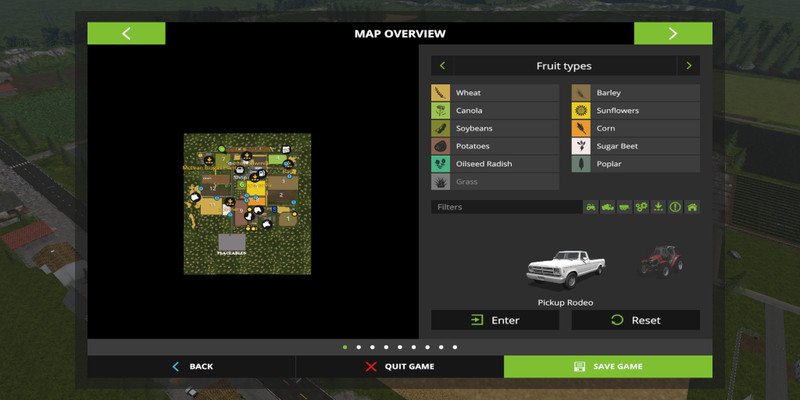Toggle the unloading points filter icon
Screen dimensions: 800x400
(658, 207)
